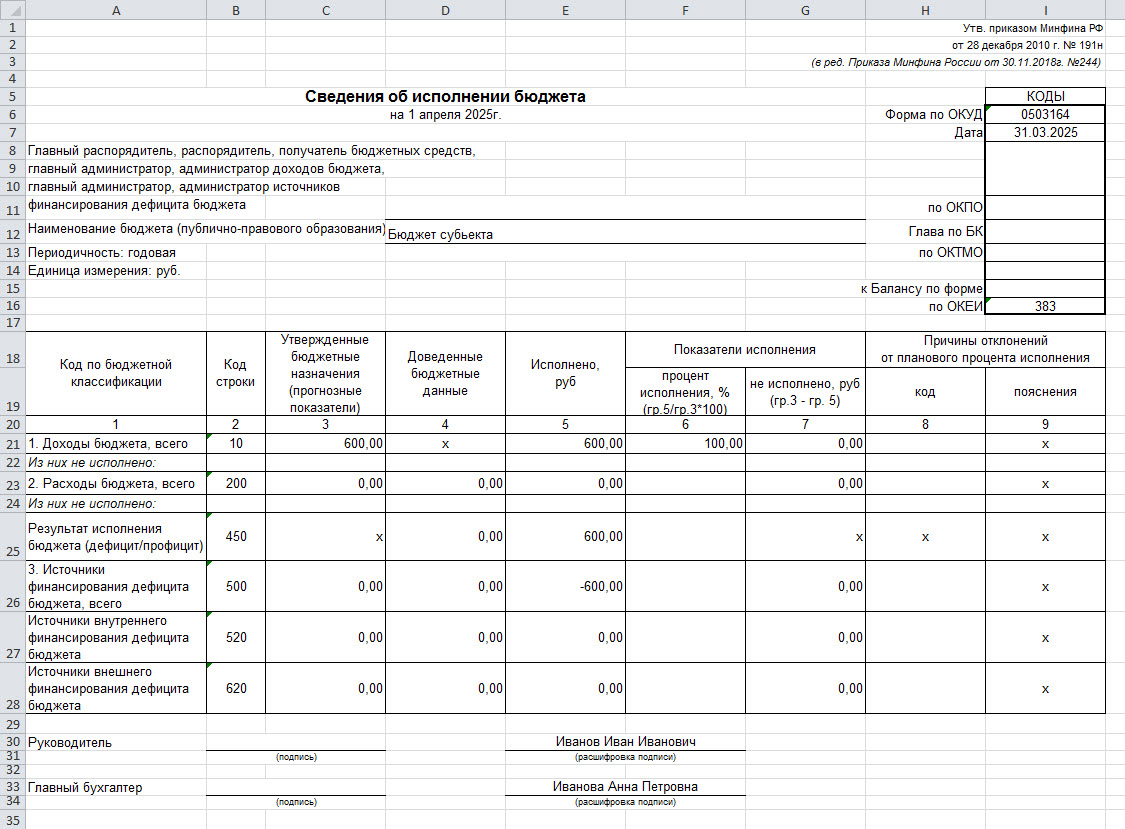Click the 'на 1 апреля 2025г.' date line
Screen dimensions: 1125x829
(x=445, y=114)
